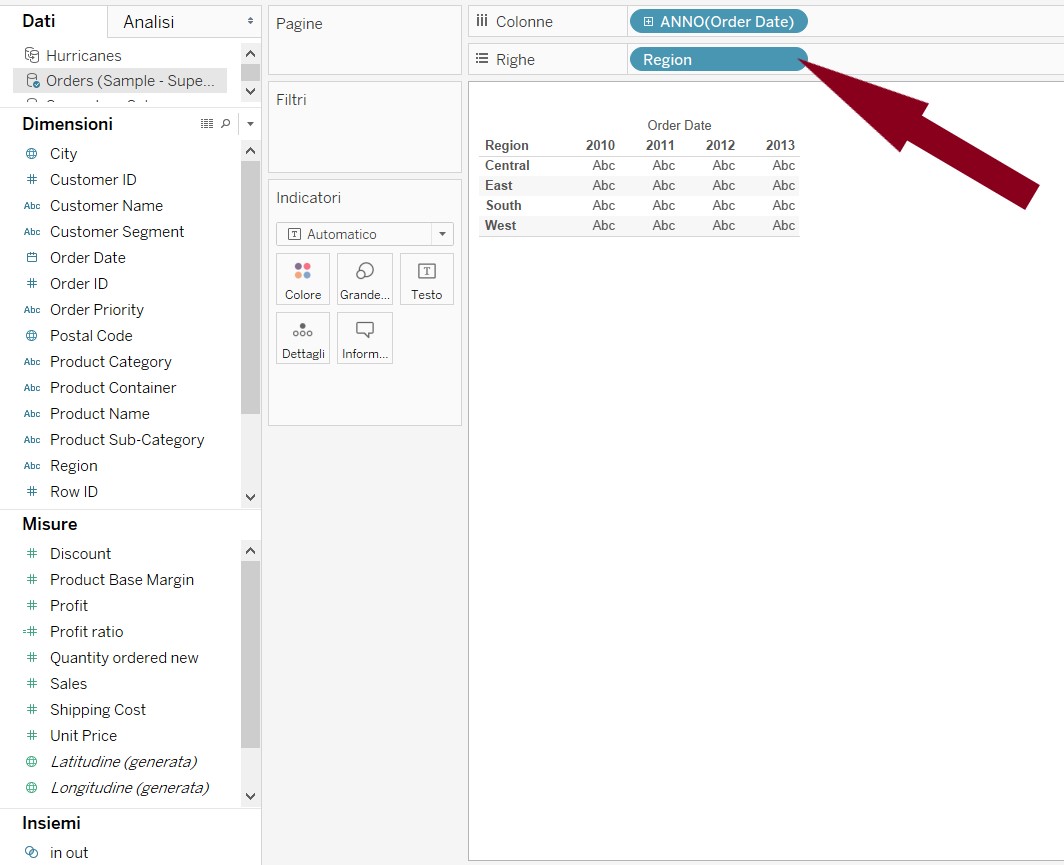1064x865 pixels.
Task: Click the Colonne shelf icon
Action: click(x=483, y=21)
